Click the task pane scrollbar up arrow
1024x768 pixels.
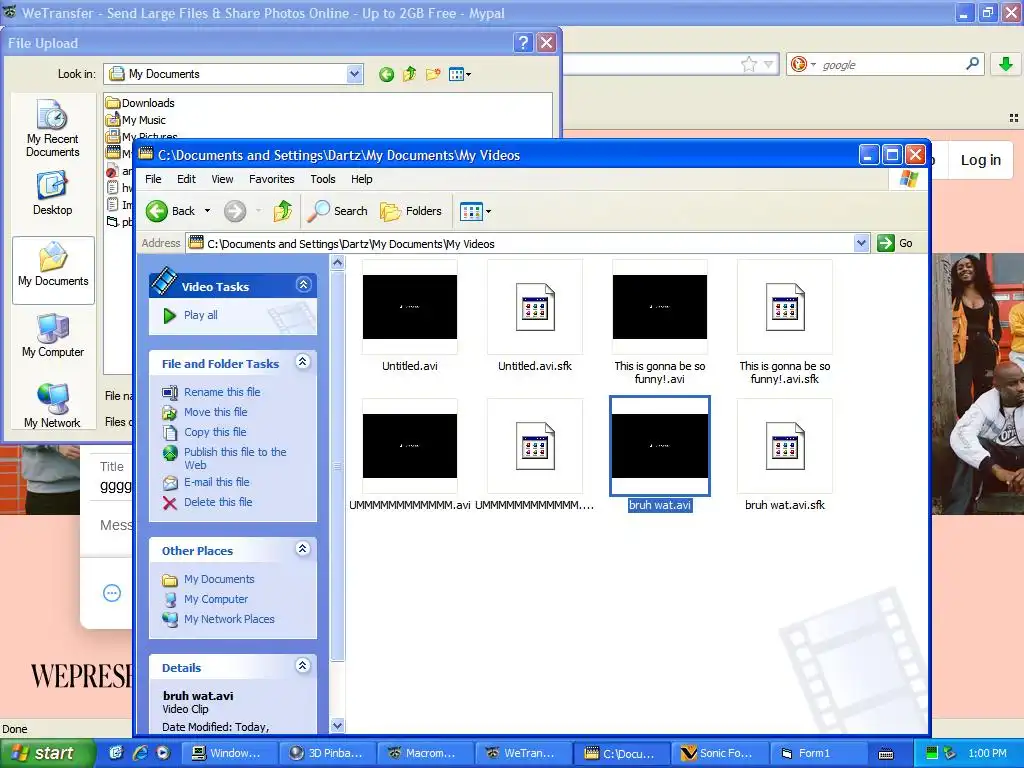pos(338,263)
